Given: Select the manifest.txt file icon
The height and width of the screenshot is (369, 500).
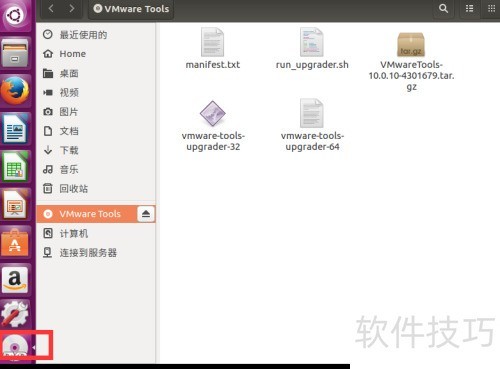Looking at the screenshot, I should [212, 42].
